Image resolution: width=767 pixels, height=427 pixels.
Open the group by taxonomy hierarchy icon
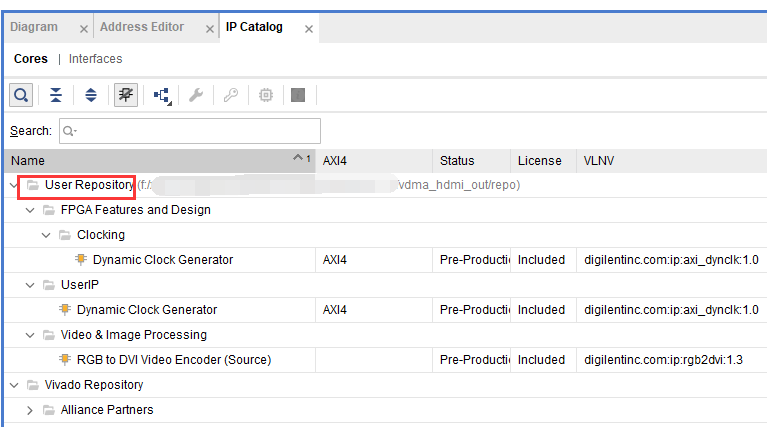(x=162, y=95)
